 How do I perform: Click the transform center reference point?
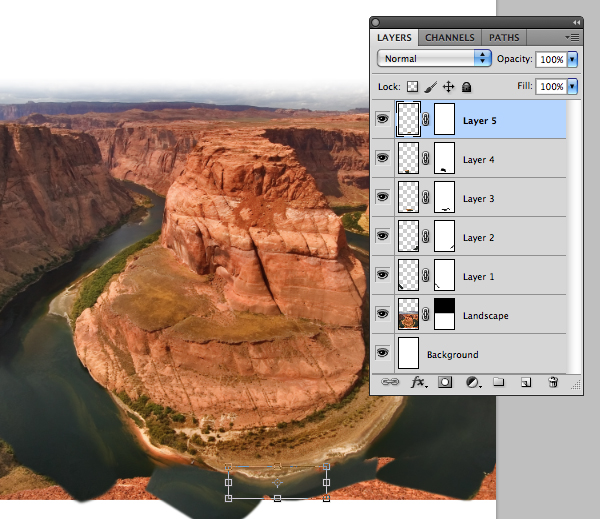[277, 483]
